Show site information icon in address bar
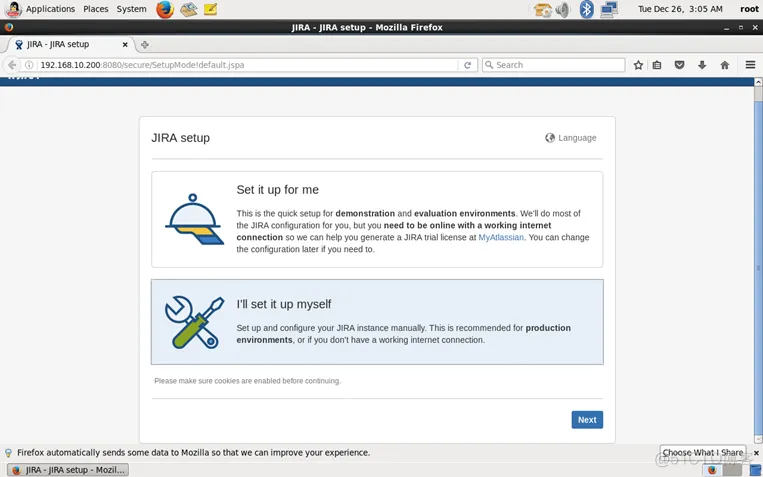763x477 pixels. 29,65
